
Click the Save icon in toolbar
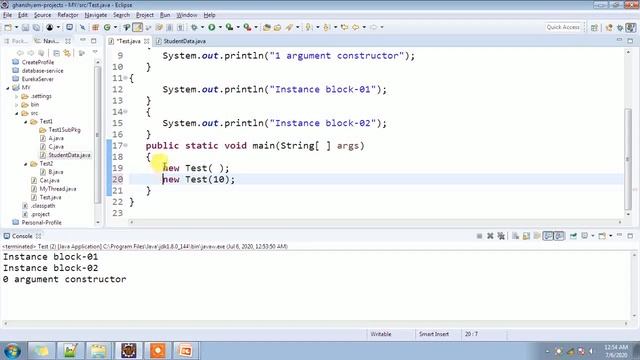coord(25,27)
